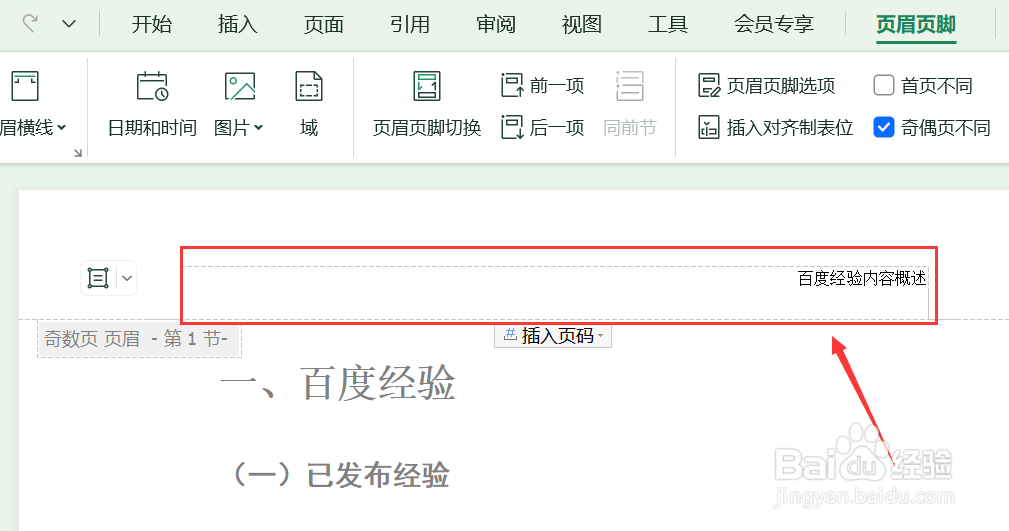Click the heading 一、百度经验
Image resolution: width=1009 pixels, height=531 pixels.
click(x=338, y=383)
